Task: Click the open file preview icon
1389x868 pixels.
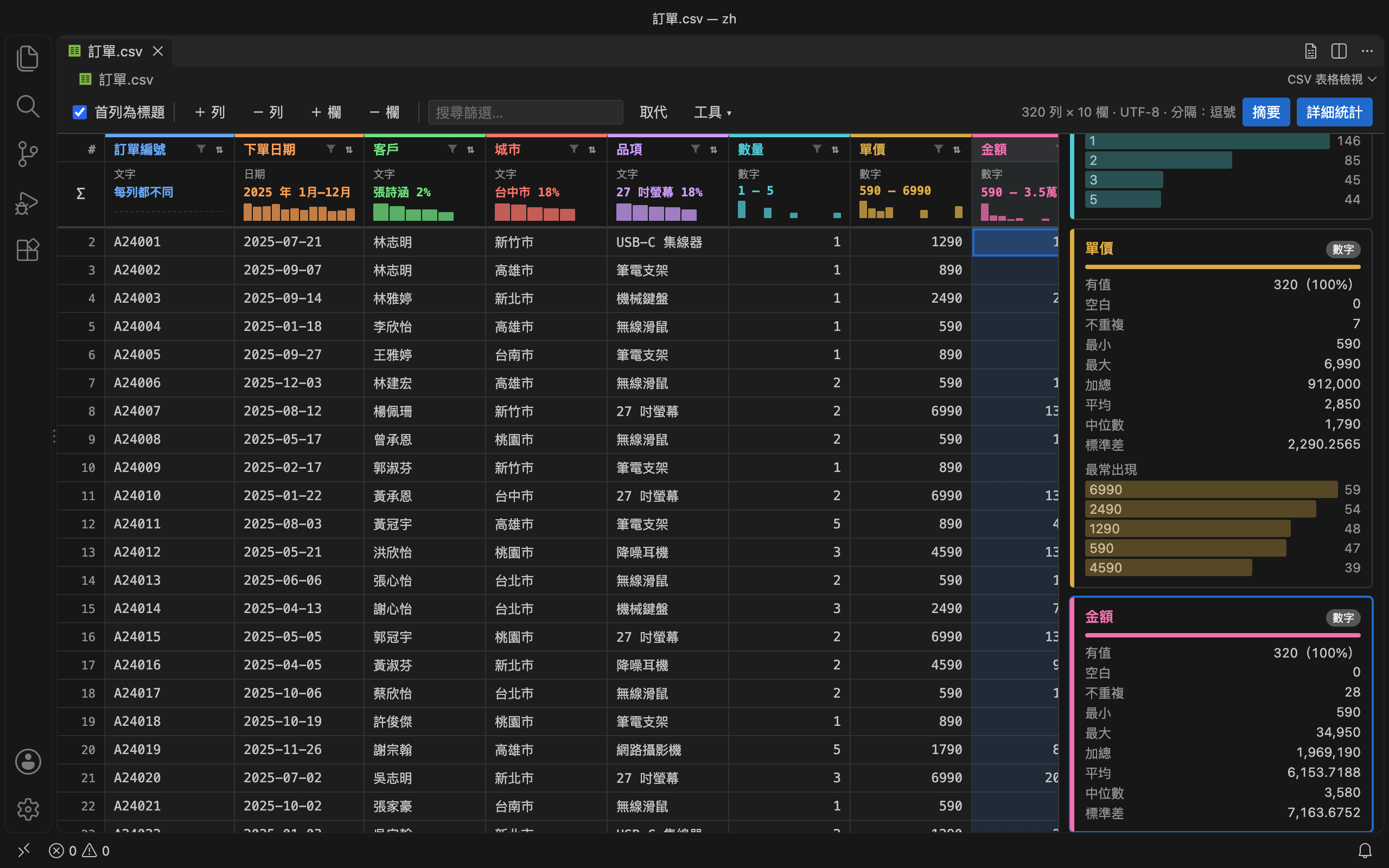Action: point(1310,51)
